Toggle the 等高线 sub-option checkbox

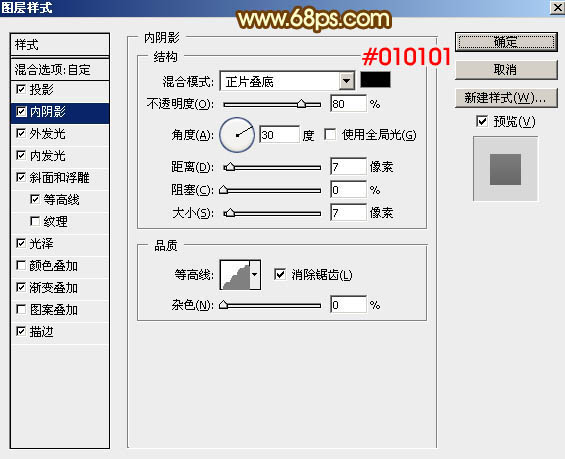tap(35, 199)
